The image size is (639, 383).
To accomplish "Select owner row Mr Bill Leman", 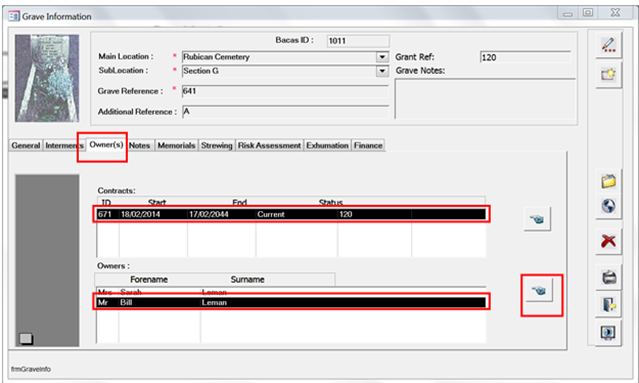I will 291,302.
